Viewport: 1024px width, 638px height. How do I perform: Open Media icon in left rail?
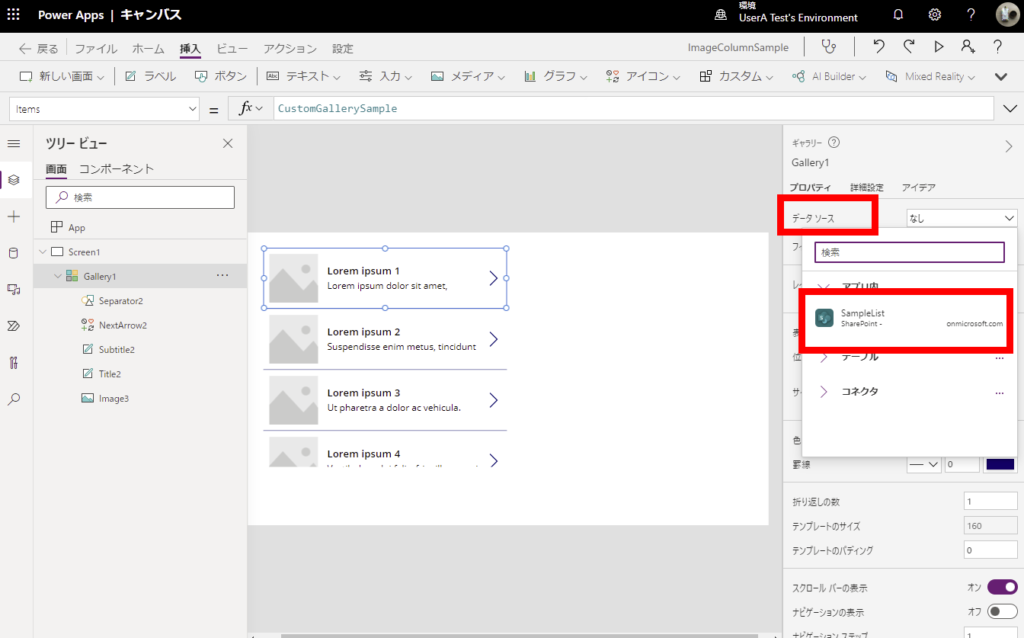(14, 289)
